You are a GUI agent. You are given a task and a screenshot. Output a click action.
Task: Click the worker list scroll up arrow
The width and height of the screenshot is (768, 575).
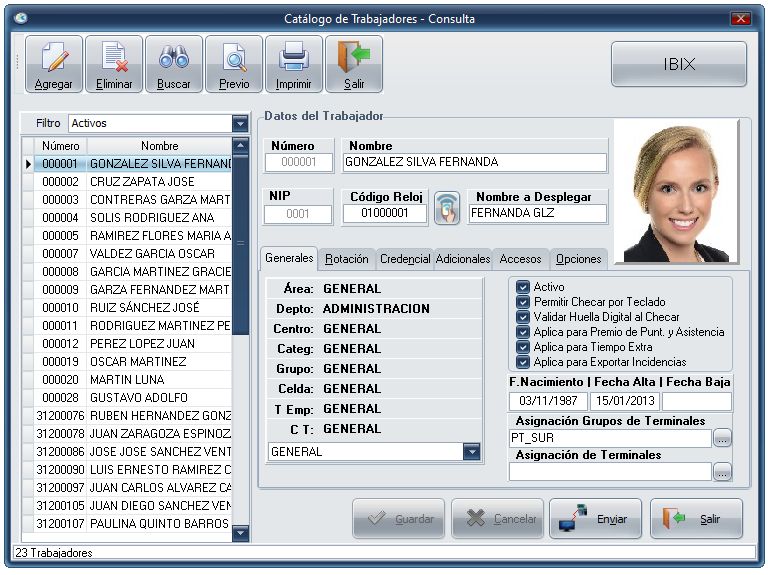tap(240, 145)
